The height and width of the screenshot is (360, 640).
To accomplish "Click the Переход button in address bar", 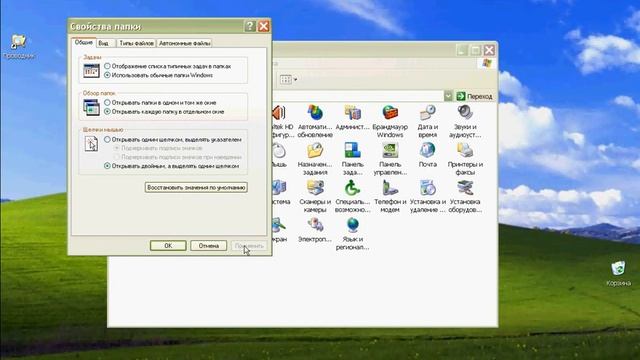I will coord(475,96).
